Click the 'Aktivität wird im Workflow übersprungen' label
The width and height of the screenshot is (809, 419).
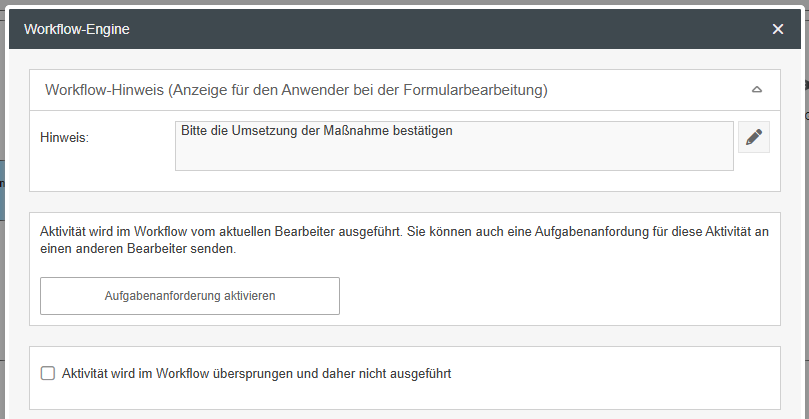click(257, 374)
